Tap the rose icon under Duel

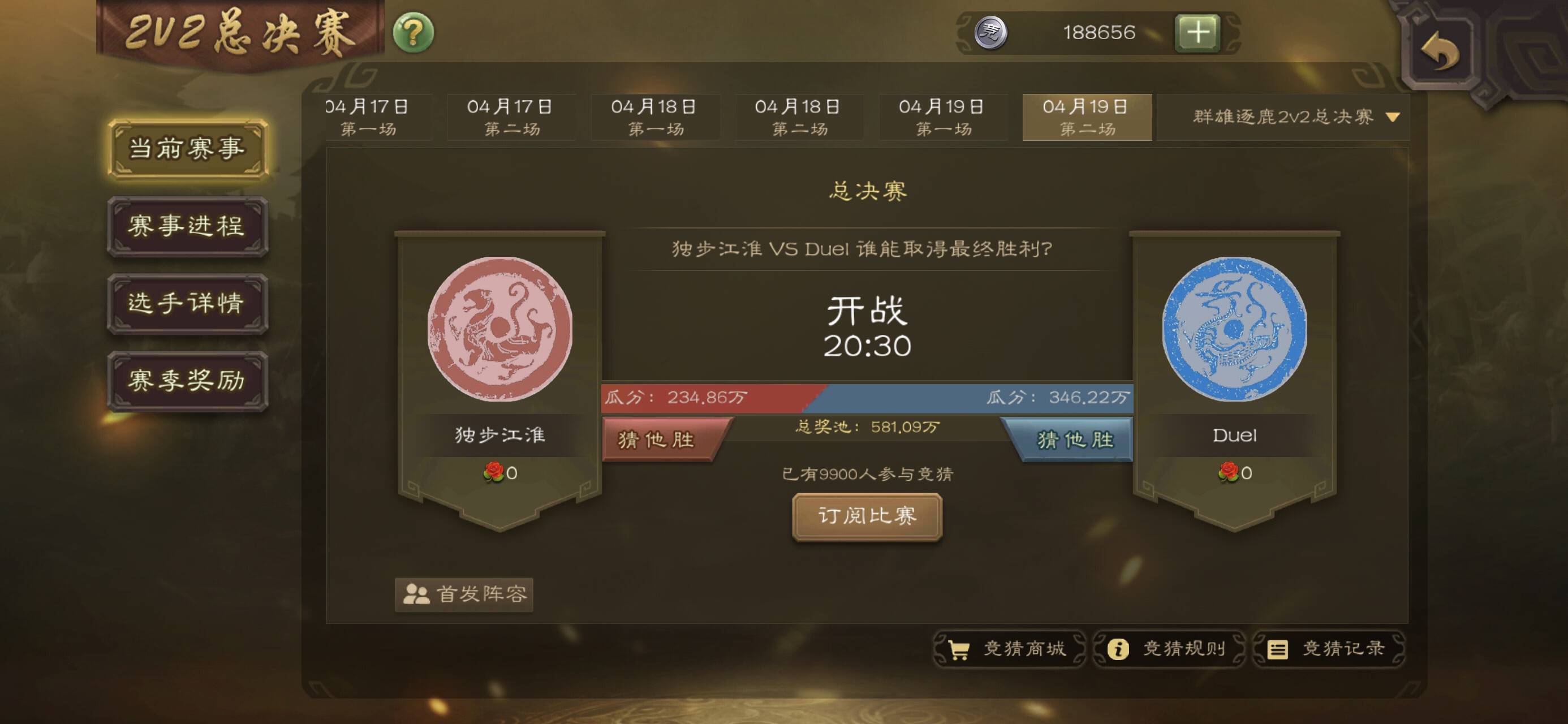tap(1229, 472)
